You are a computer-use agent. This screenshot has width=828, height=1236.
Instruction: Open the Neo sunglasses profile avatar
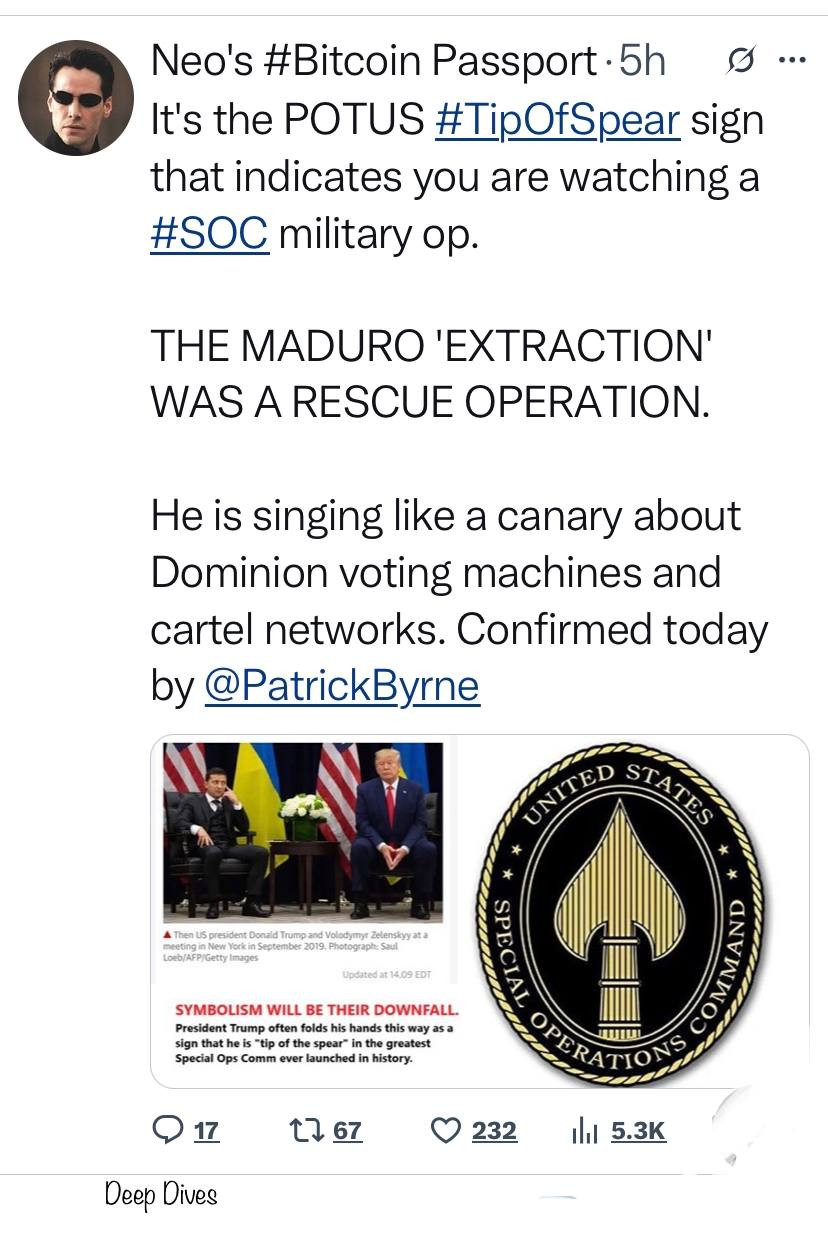tap(75, 98)
